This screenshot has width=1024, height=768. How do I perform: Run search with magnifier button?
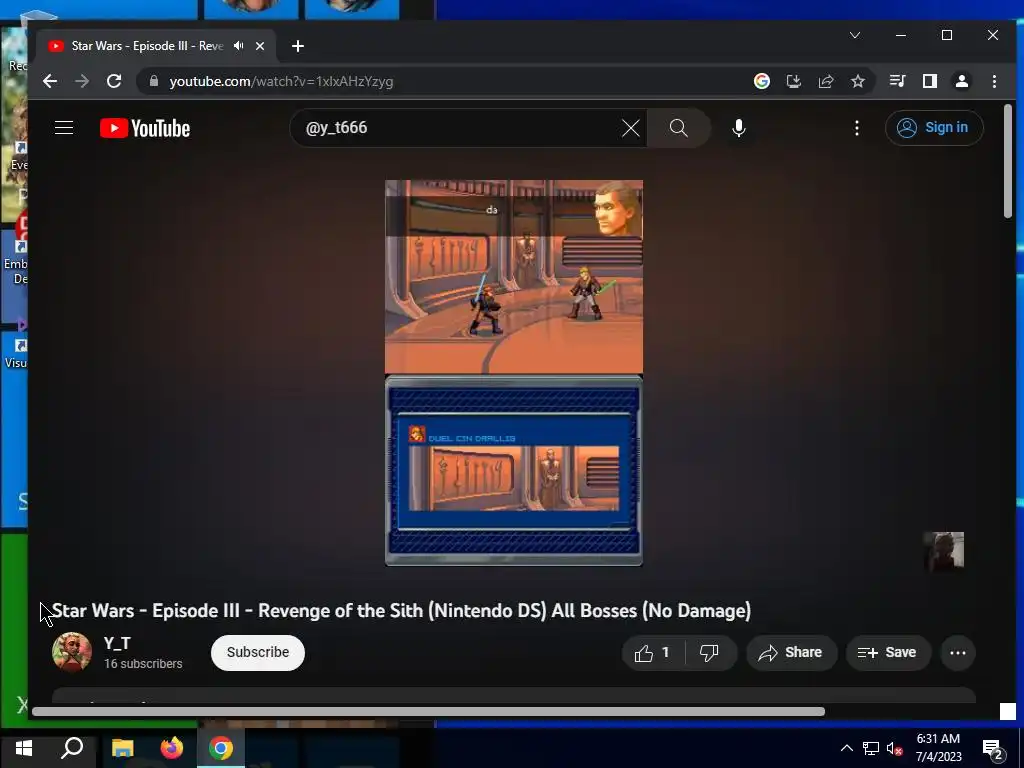point(679,128)
